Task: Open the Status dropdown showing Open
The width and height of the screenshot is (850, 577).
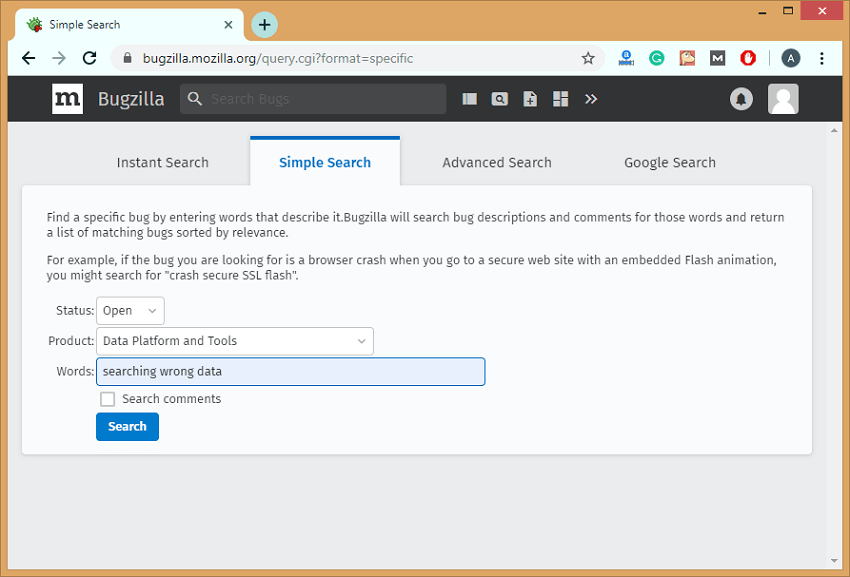Action: pyautogui.click(x=130, y=311)
